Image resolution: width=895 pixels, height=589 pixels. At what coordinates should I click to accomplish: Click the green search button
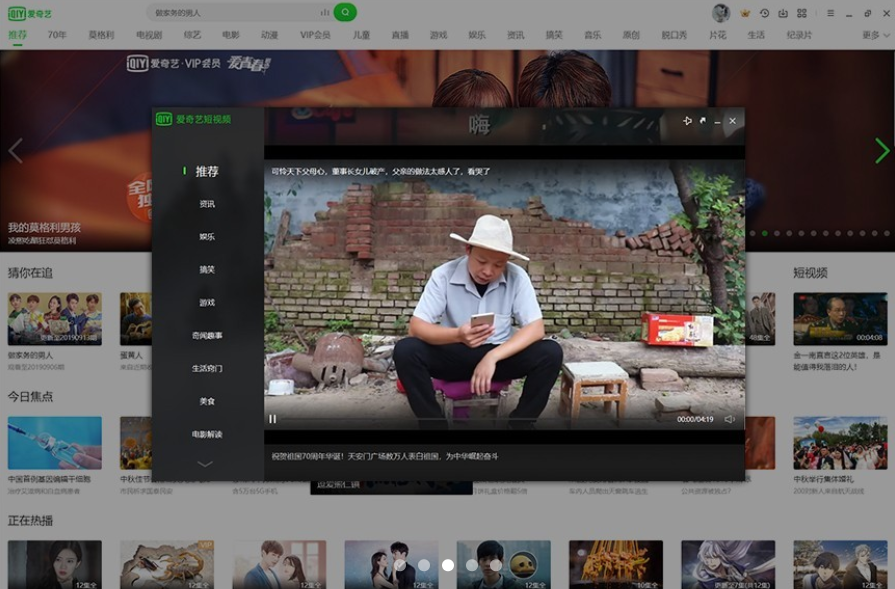(345, 12)
